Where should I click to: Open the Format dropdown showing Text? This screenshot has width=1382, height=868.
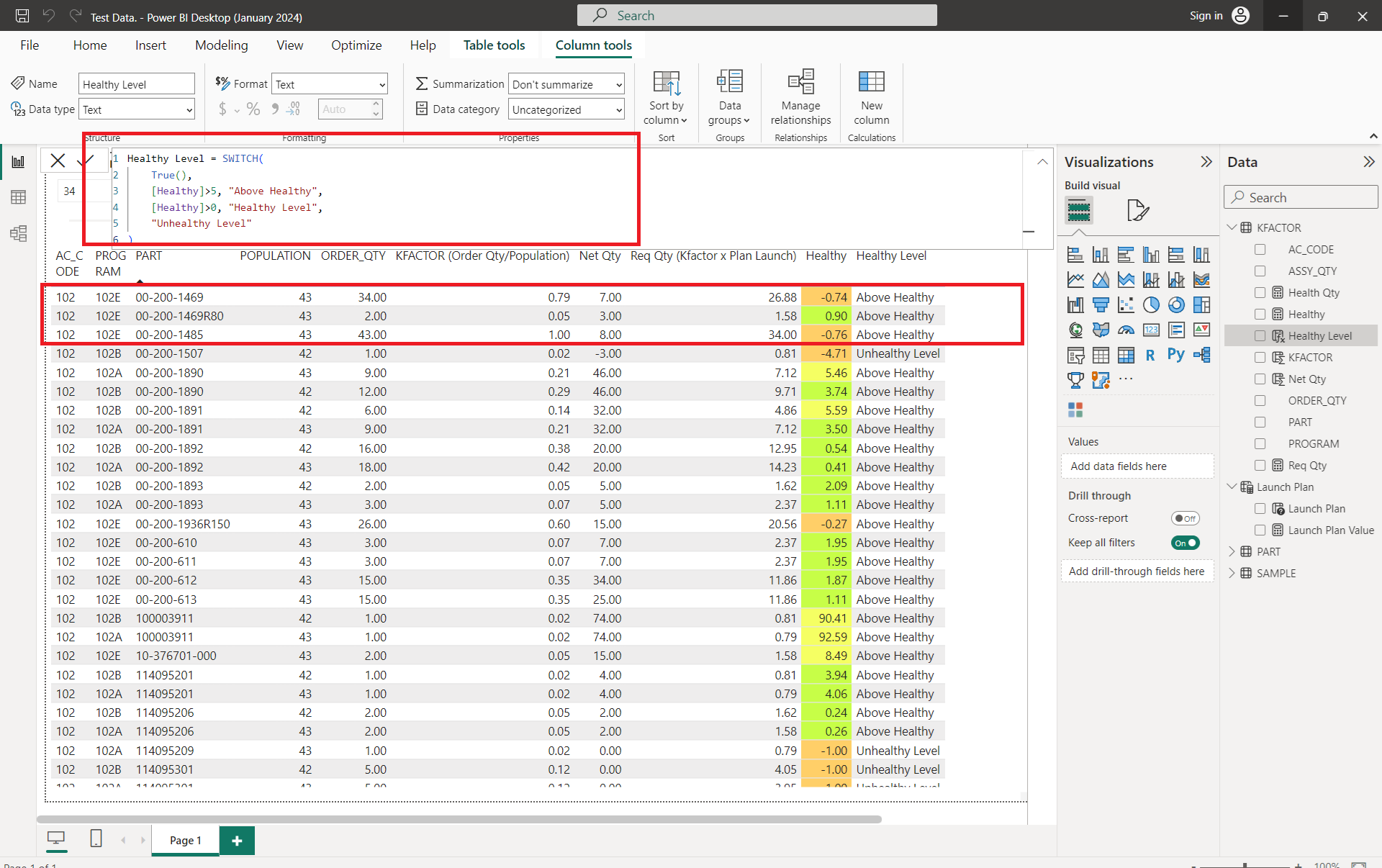tap(330, 84)
